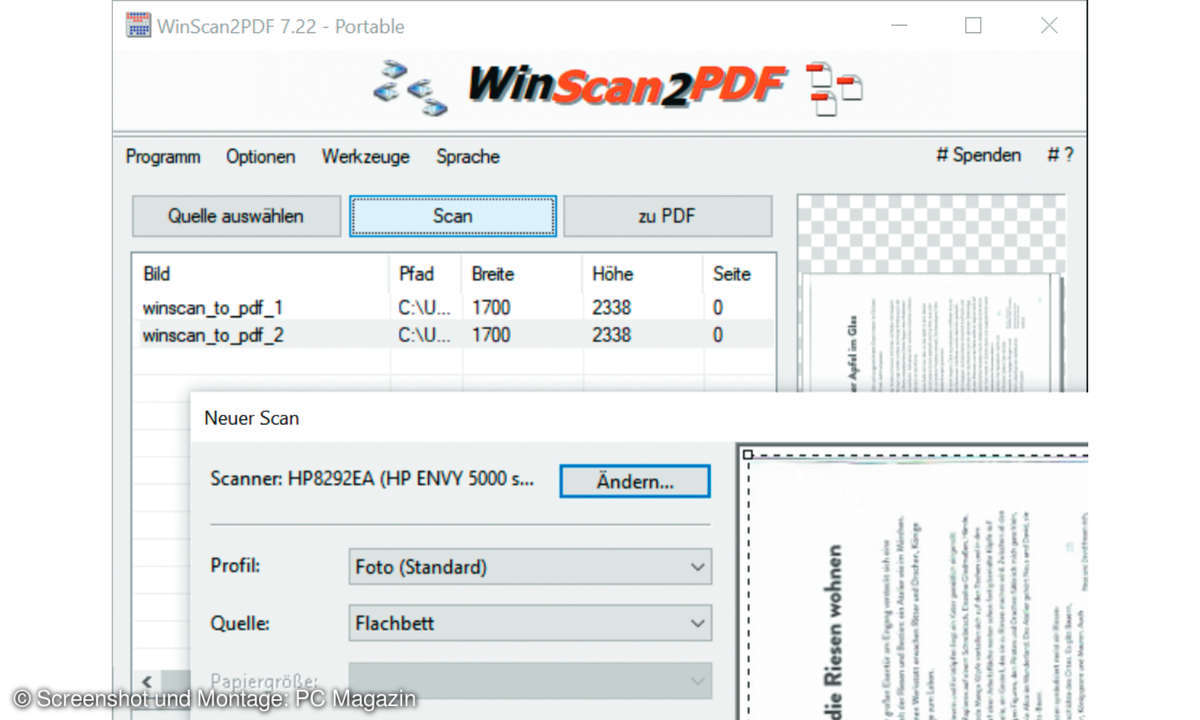Start scanning with the Scan button
Screen dimensions: 1200x720
pos(452,216)
